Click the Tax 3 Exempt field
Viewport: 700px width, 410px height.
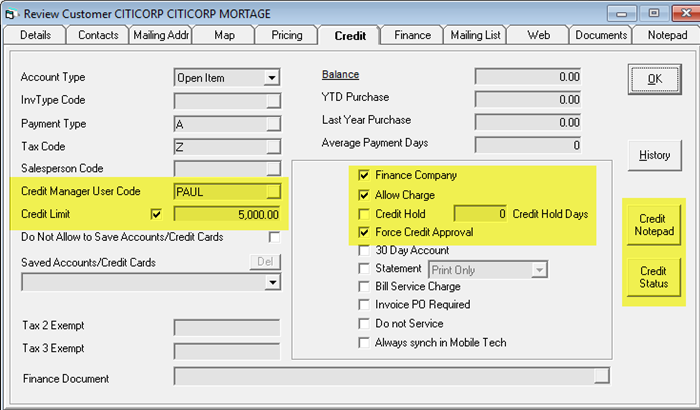point(227,351)
